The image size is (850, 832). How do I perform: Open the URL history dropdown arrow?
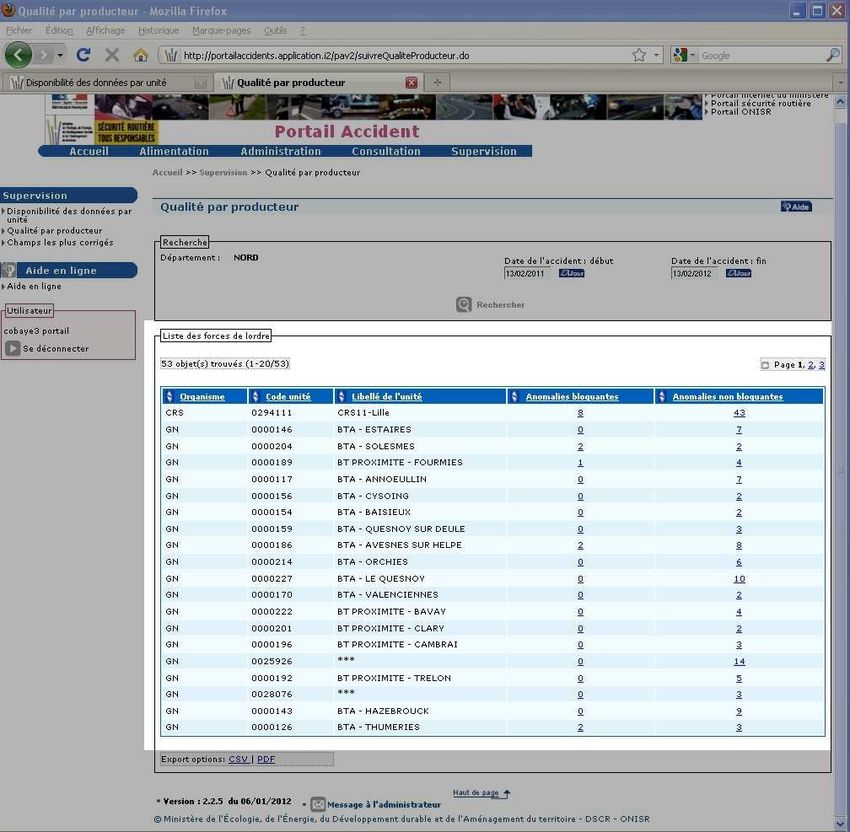657,55
